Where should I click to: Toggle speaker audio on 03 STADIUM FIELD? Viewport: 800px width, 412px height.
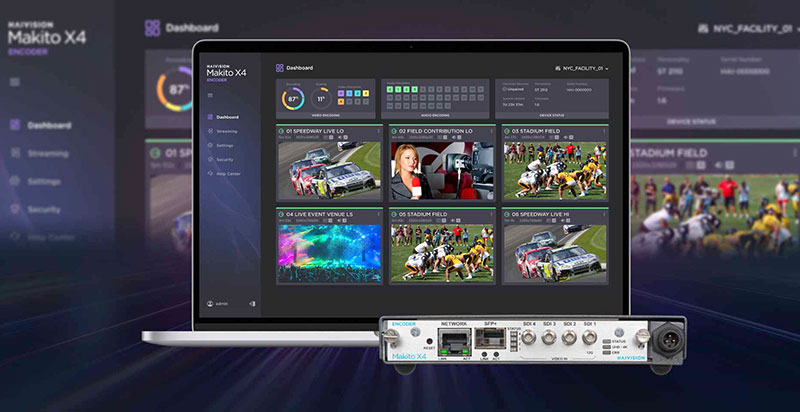565,137
